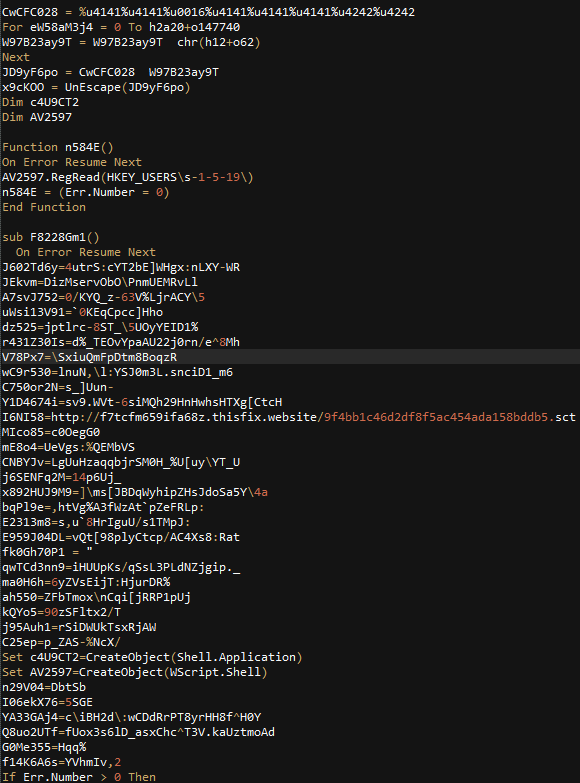The width and height of the screenshot is (580, 783).
Task: Click the 'For eW58aM3j4' loop line
Action: coord(121,27)
